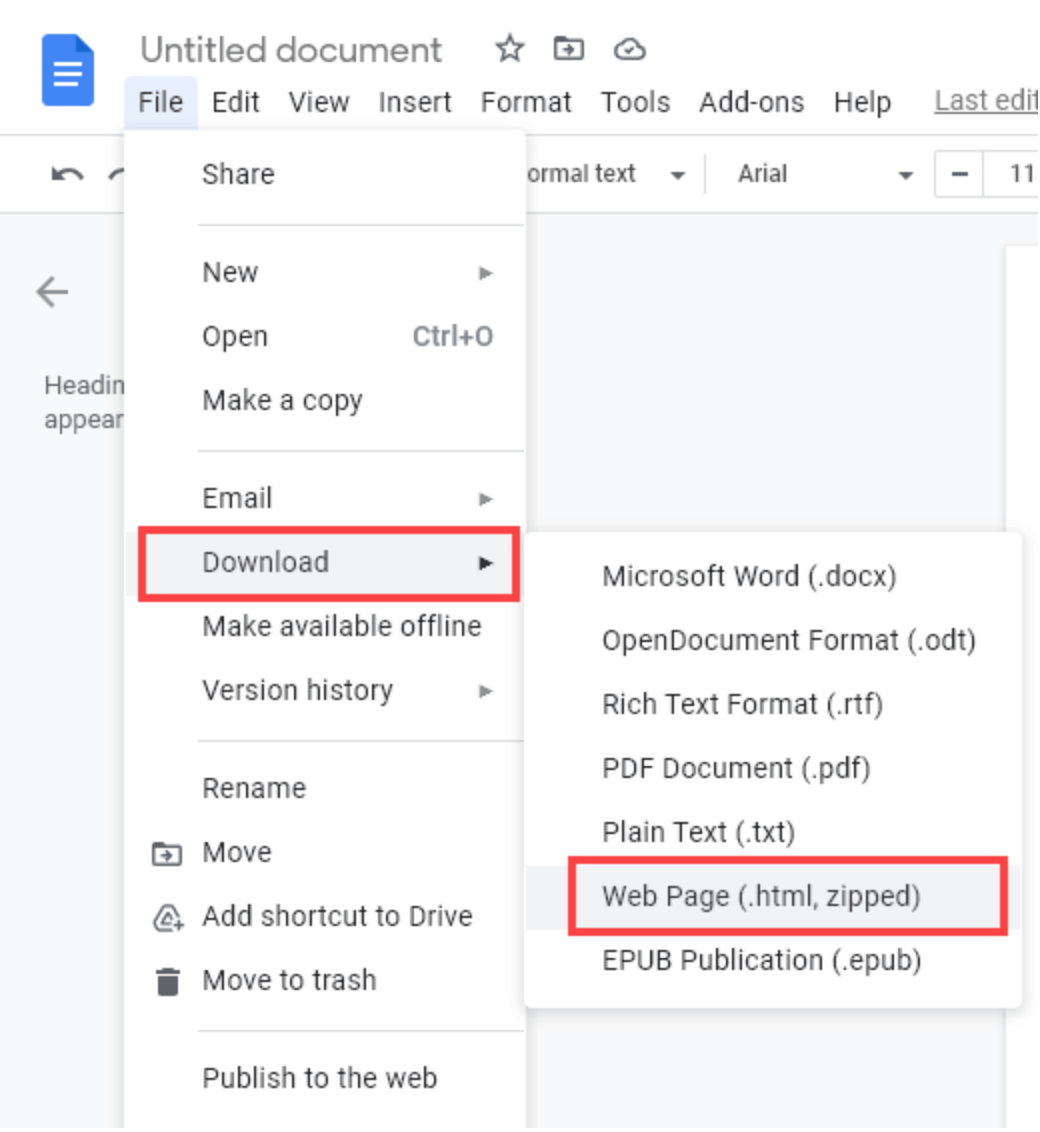Open the Tools menu

click(x=635, y=101)
